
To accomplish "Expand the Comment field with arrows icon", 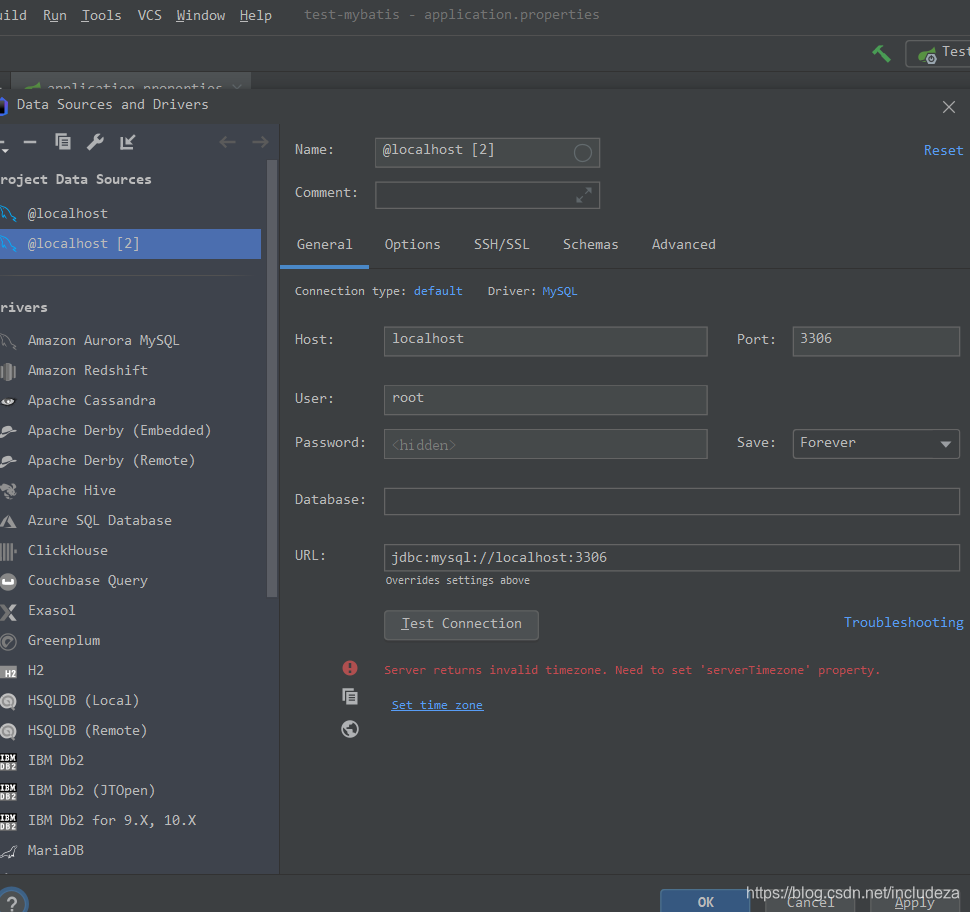I will (x=583, y=195).
